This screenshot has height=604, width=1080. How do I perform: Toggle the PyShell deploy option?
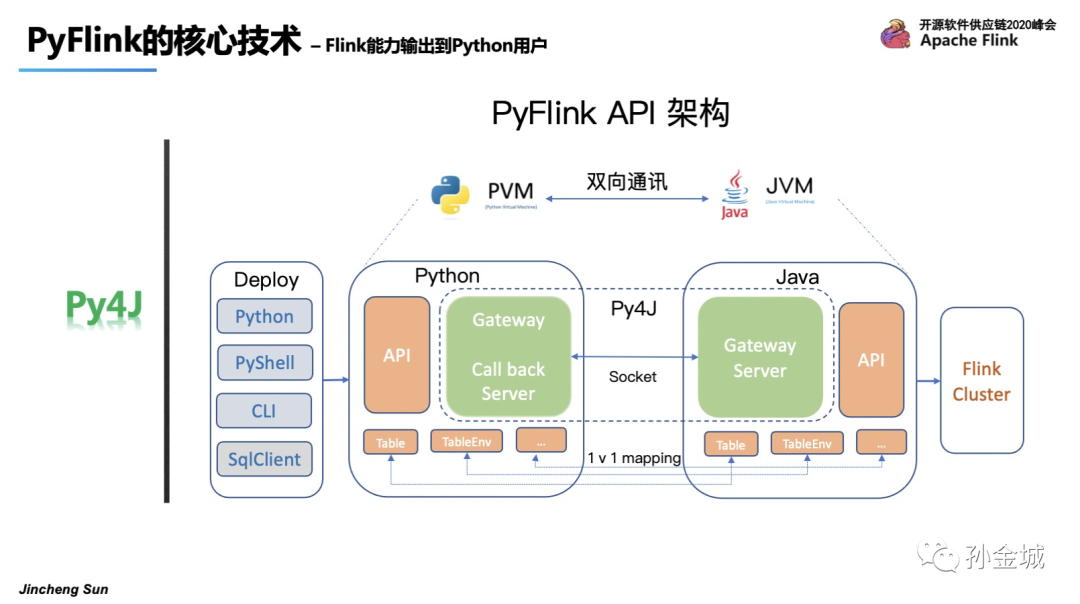pos(264,363)
